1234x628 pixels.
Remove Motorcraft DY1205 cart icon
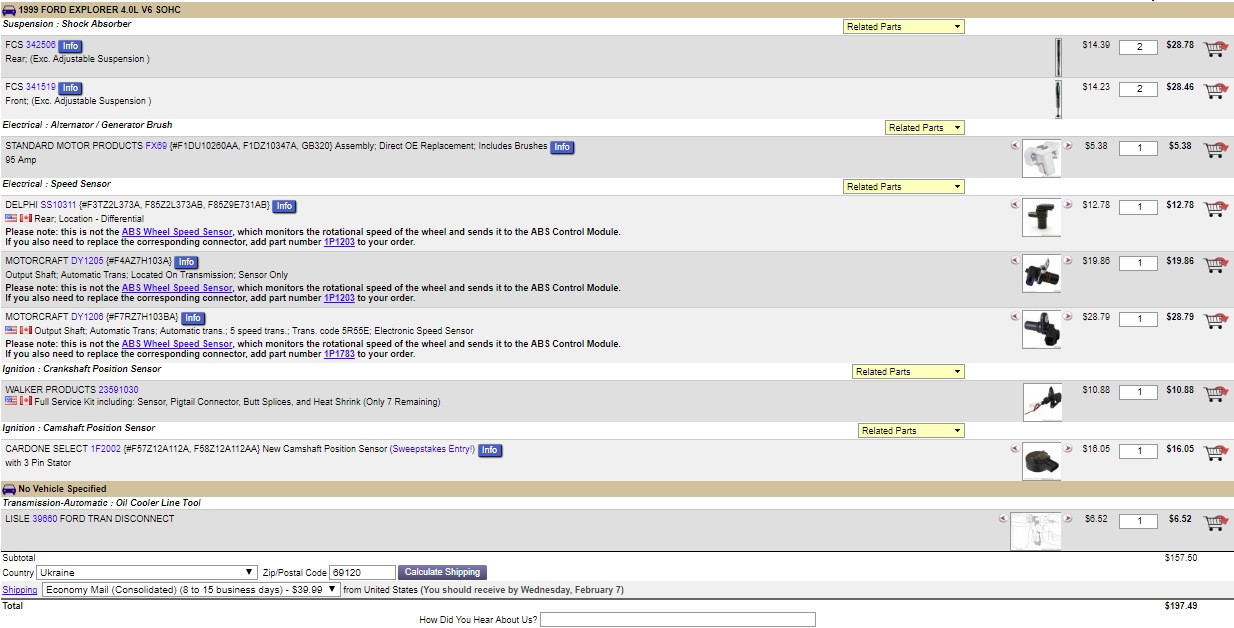coord(1215,264)
